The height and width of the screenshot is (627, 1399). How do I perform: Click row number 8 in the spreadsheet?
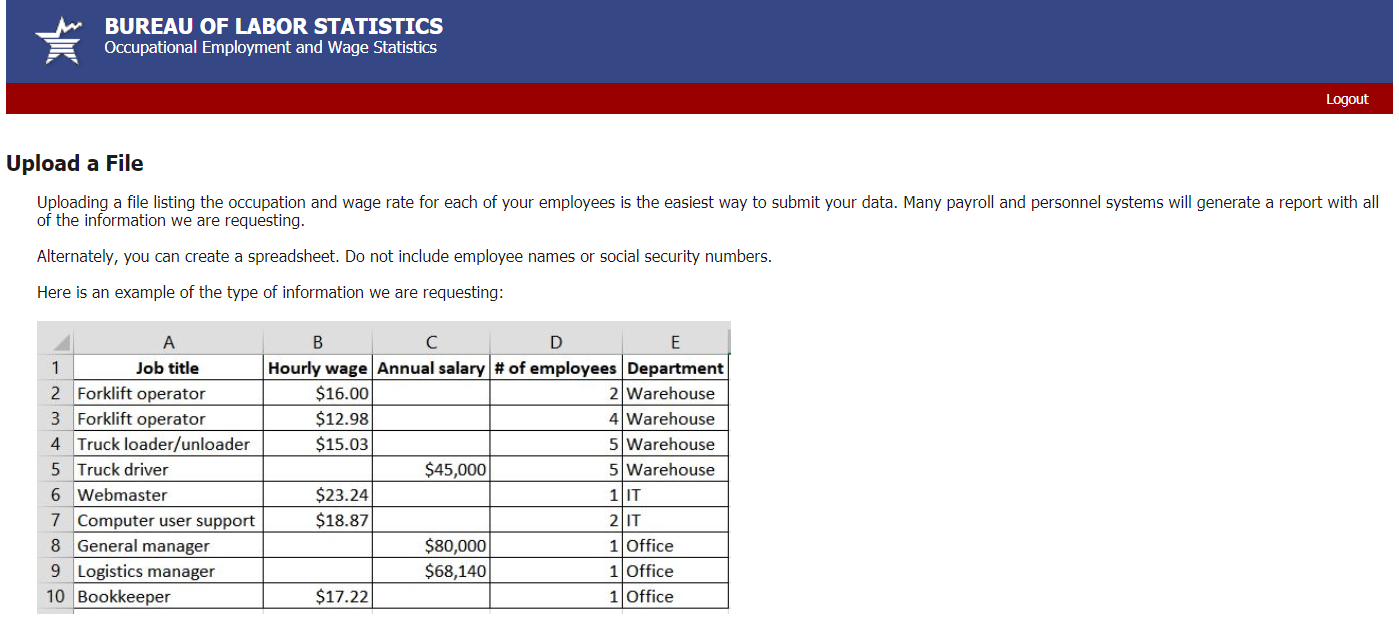[x=55, y=546]
